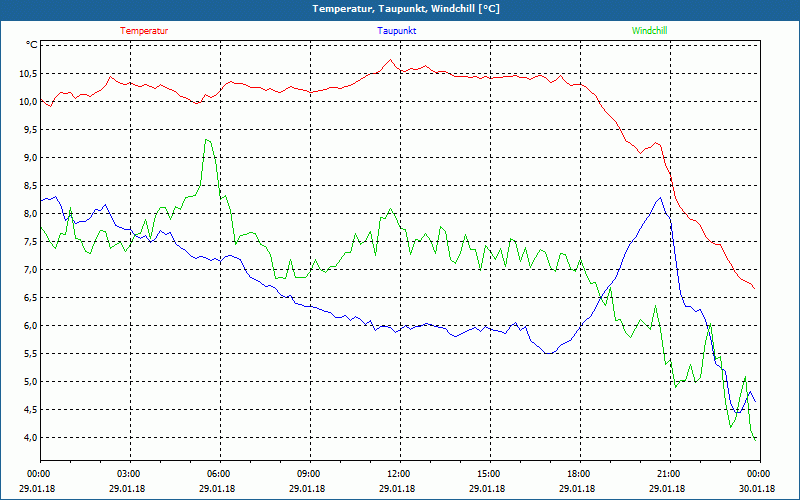Click the 15:00 time label
800x500 pixels.
pyautogui.click(x=487, y=474)
